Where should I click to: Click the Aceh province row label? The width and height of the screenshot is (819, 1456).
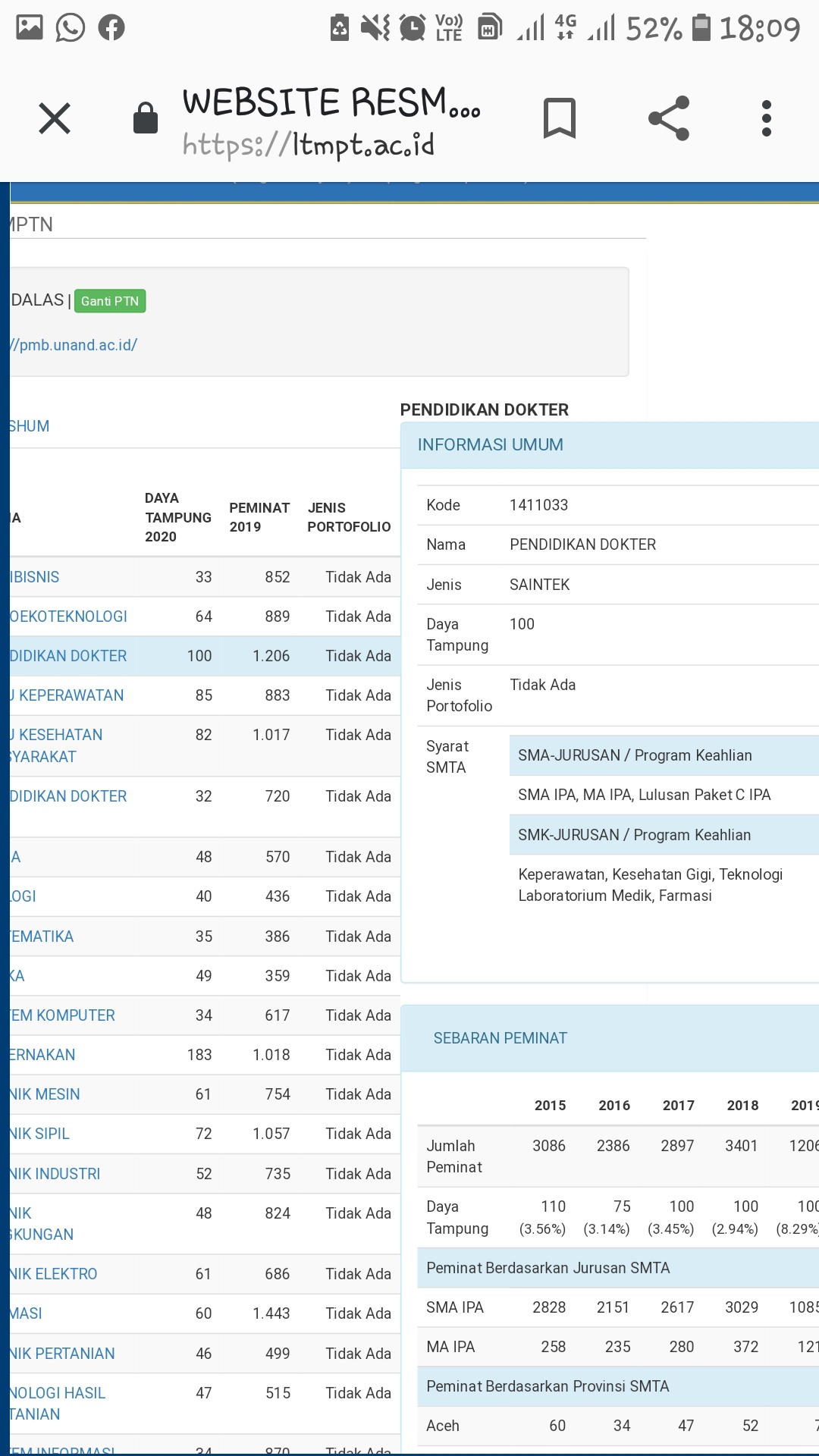pos(443,1426)
